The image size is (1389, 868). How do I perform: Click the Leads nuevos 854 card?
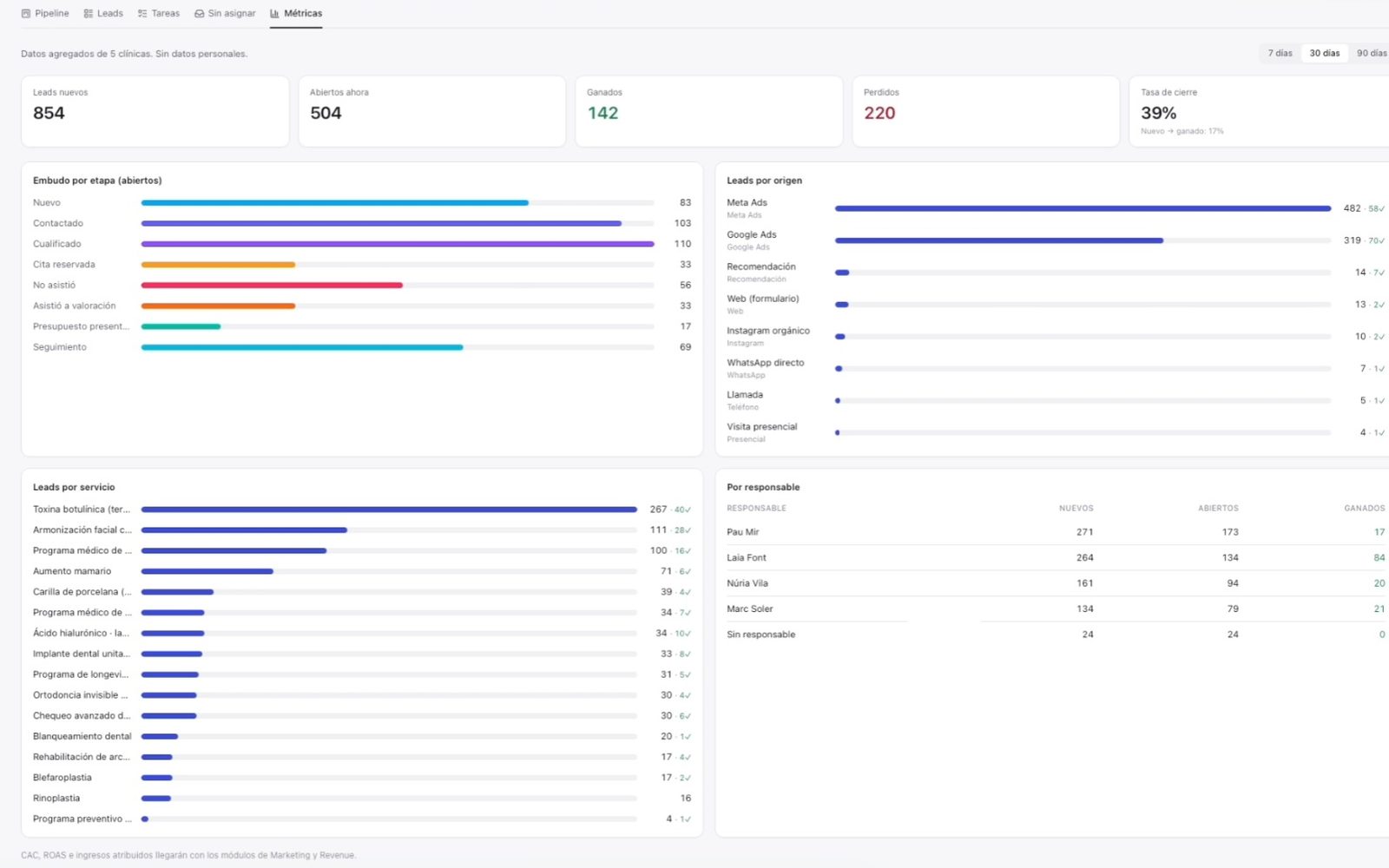click(x=155, y=111)
